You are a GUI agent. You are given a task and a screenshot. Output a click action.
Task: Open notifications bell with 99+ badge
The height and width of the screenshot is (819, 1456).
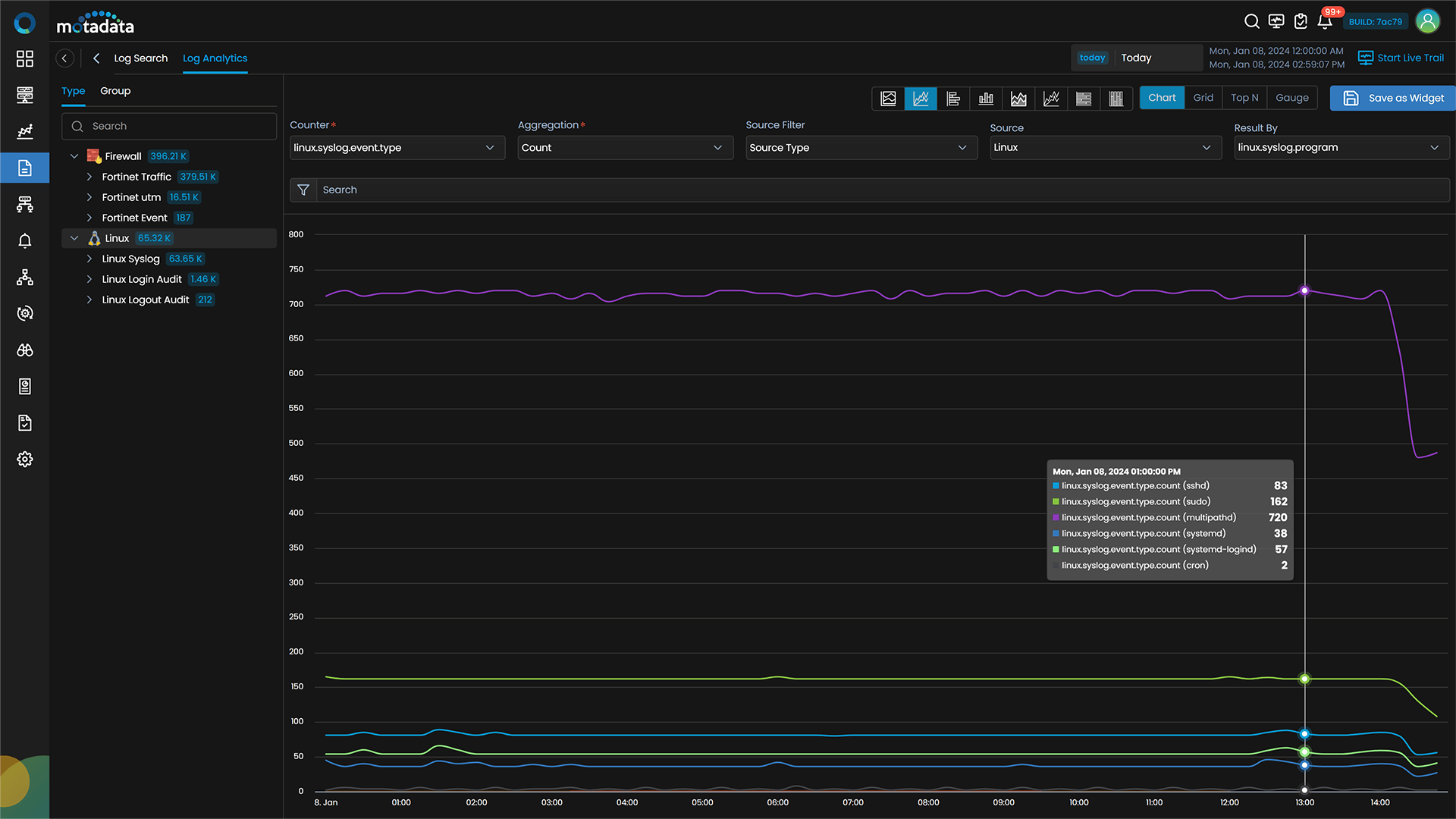pyautogui.click(x=1325, y=21)
